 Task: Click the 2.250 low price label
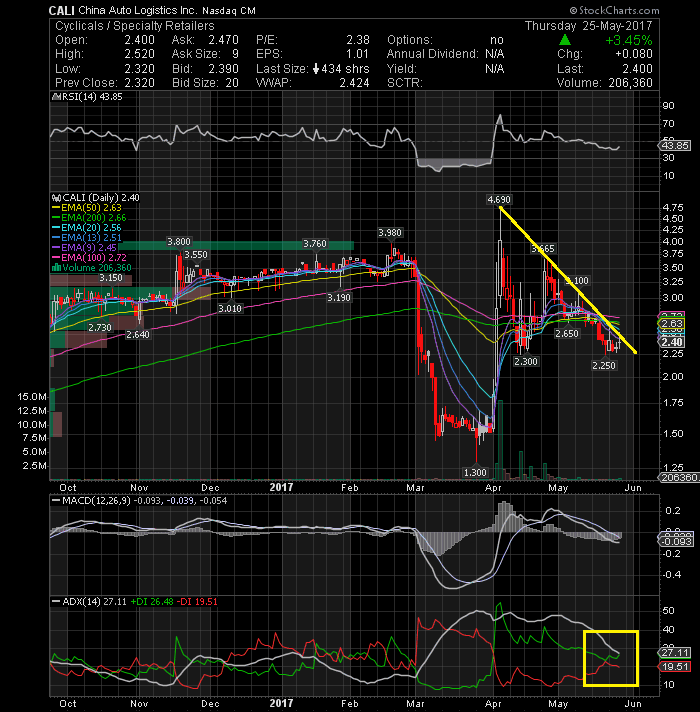click(x=604, y=366)
